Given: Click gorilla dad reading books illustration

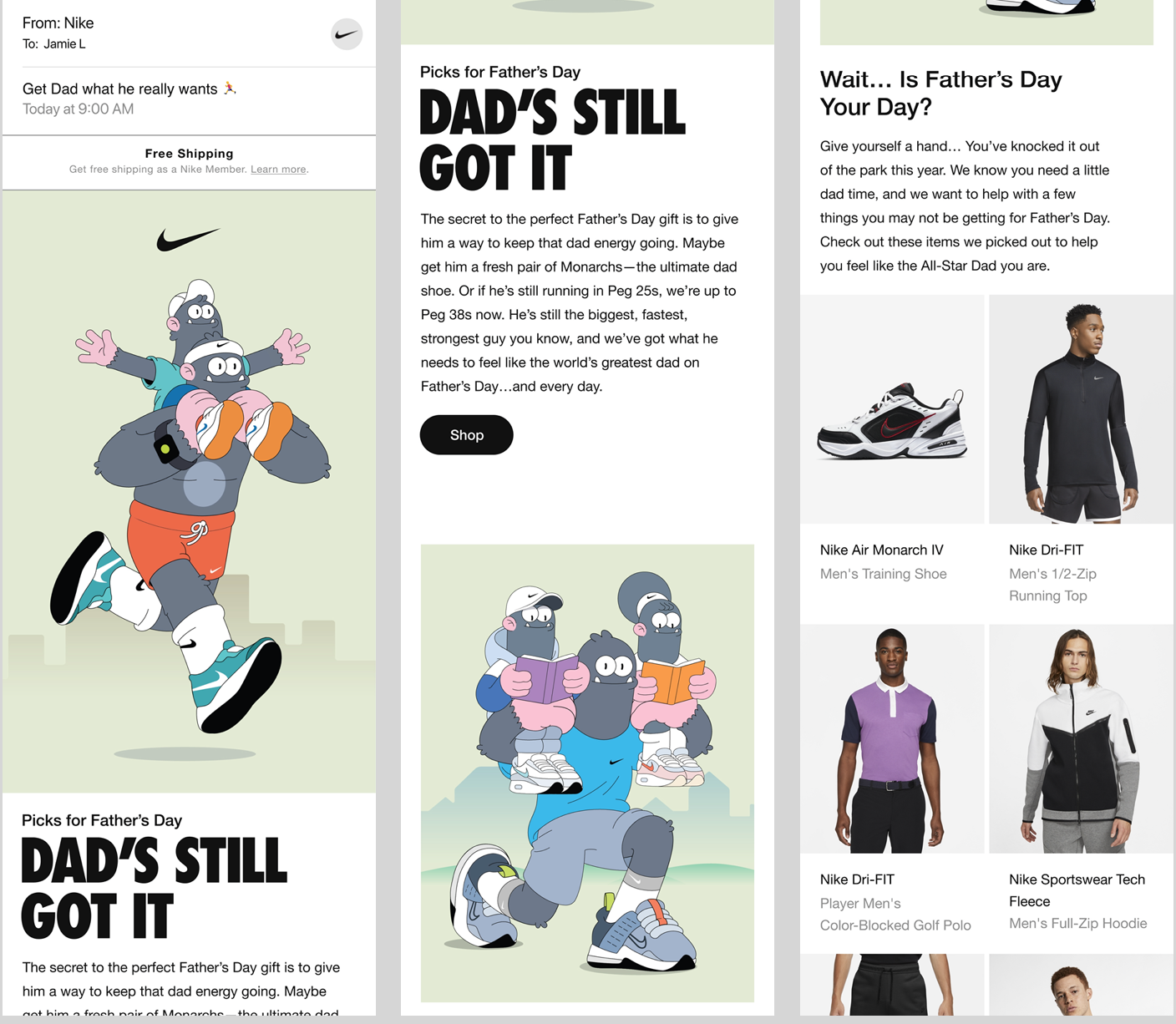Looking at the screenshot, I should point(587,773).
